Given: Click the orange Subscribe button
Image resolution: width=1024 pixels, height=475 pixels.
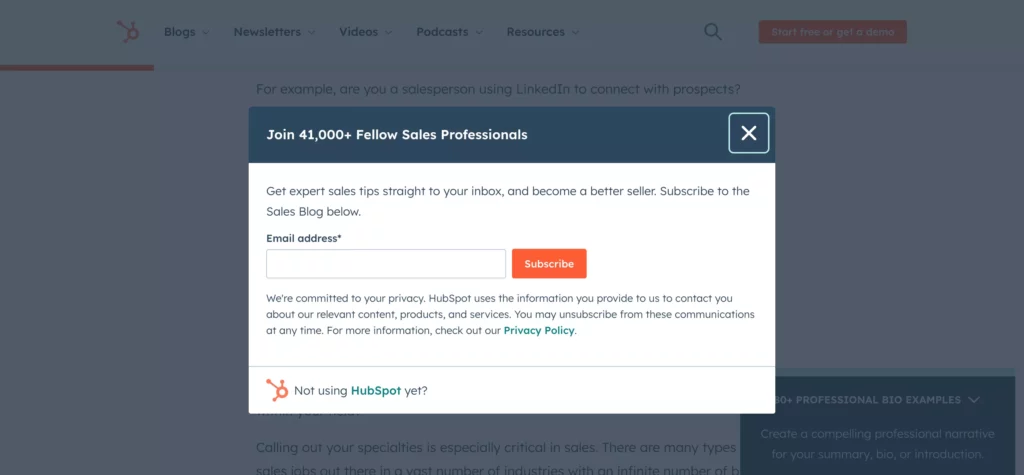Looking at the screenshot, I should click(549, 263).
